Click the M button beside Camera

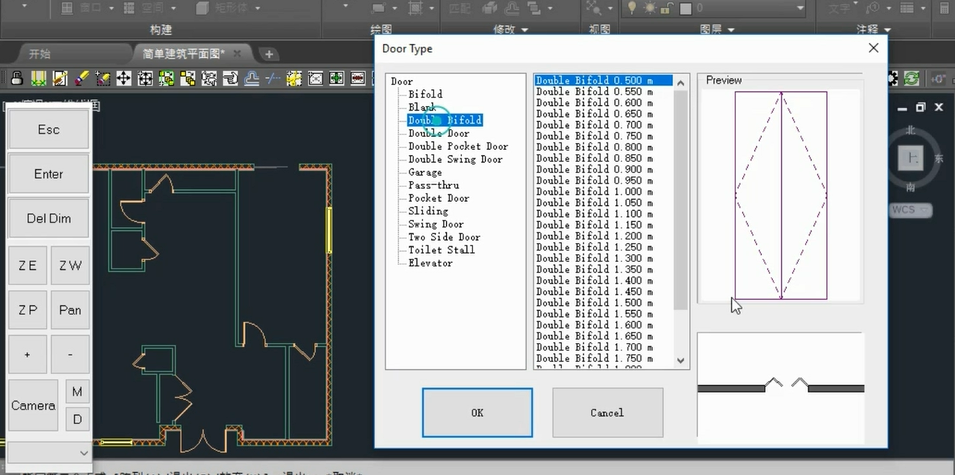click(77, 392)
